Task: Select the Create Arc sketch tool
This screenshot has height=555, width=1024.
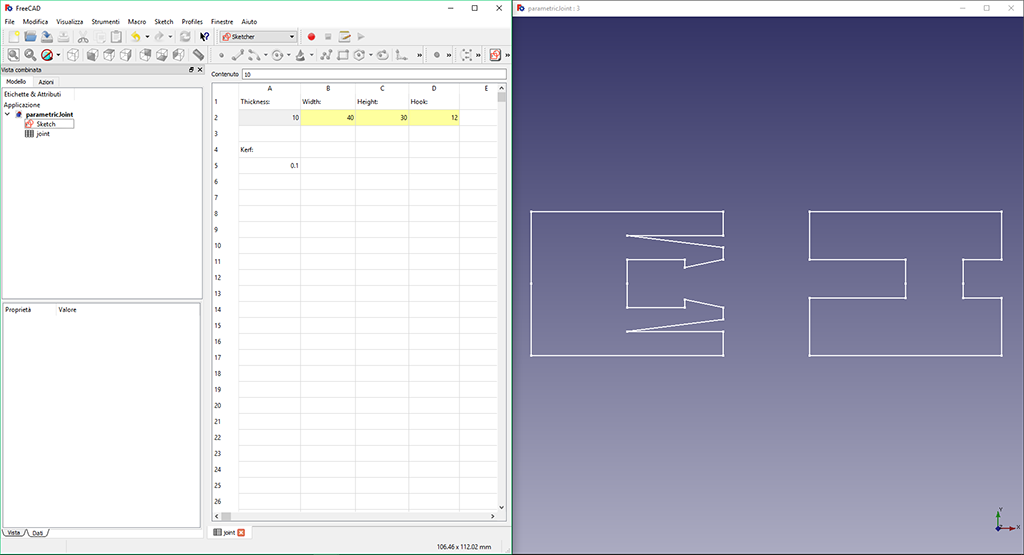Action: (x=254, y=56)
